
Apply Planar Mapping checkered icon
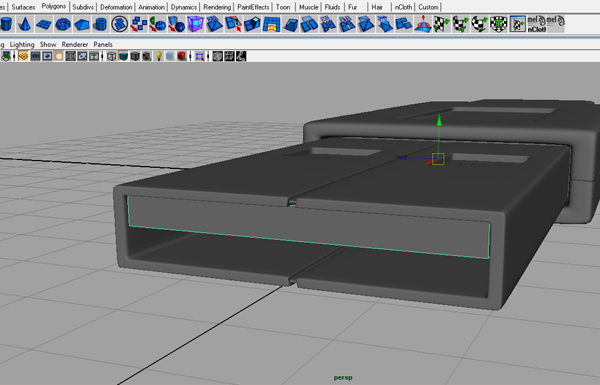point(442,24)
